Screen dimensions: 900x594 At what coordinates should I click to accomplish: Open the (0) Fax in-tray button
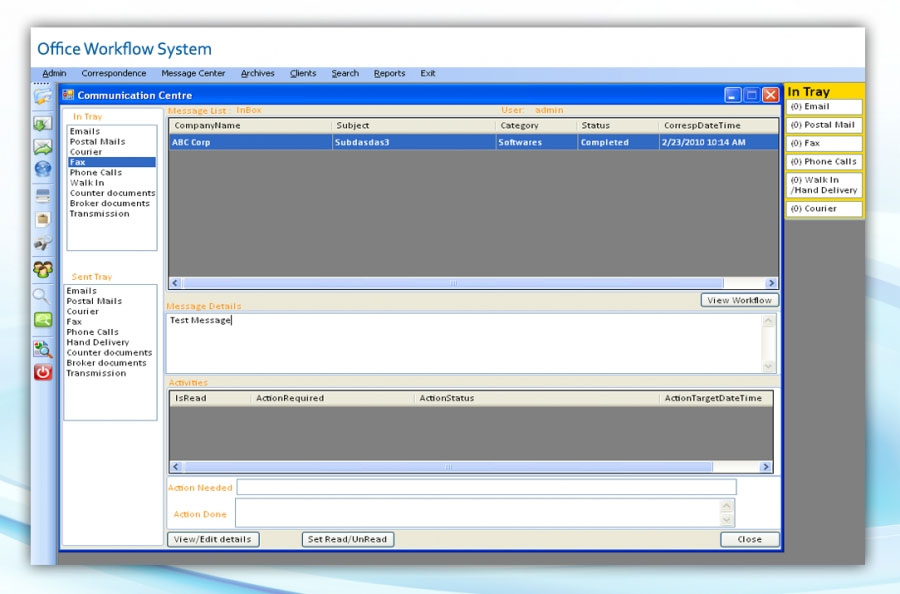(x=824, y=143)
